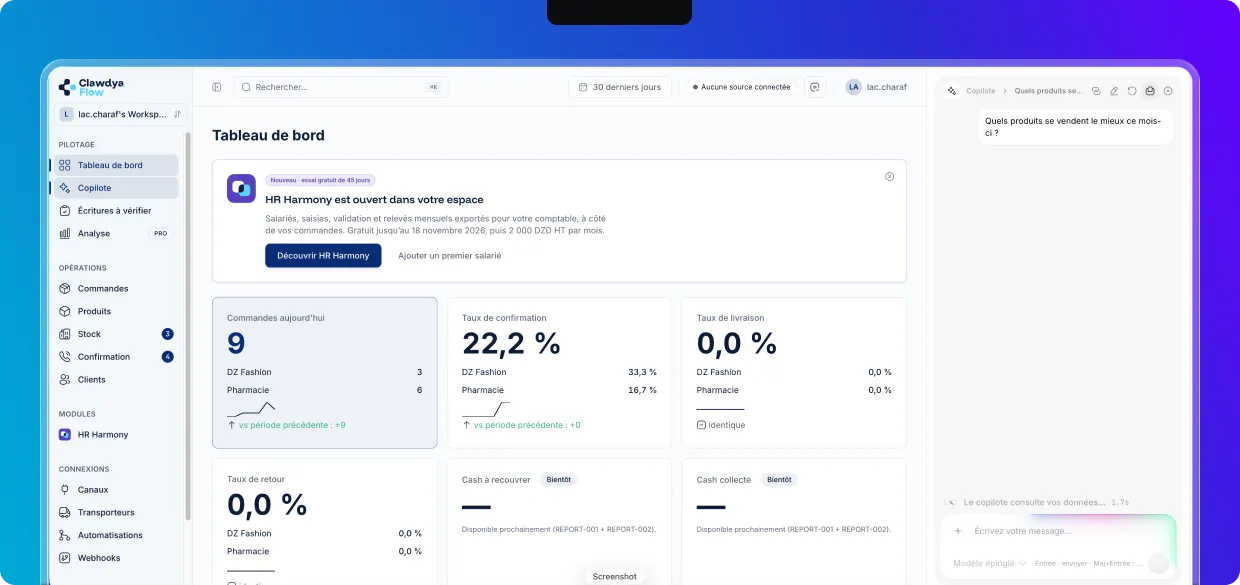Click the Cash collecté Bientôt badge

(779, 480)
